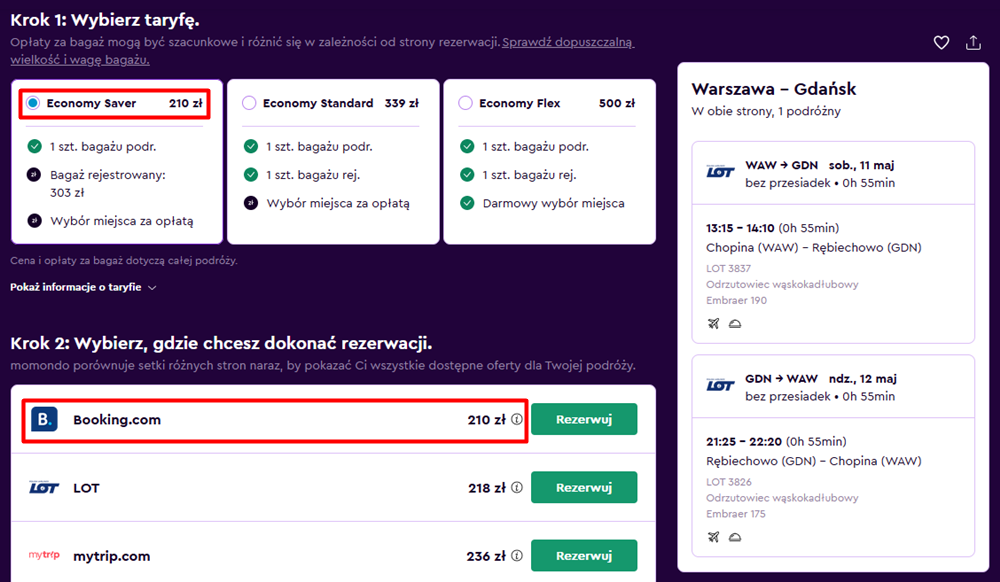Click fee icon for Economy Standard seat selection
1000x582 pixels.
click(x=251, y=203)
